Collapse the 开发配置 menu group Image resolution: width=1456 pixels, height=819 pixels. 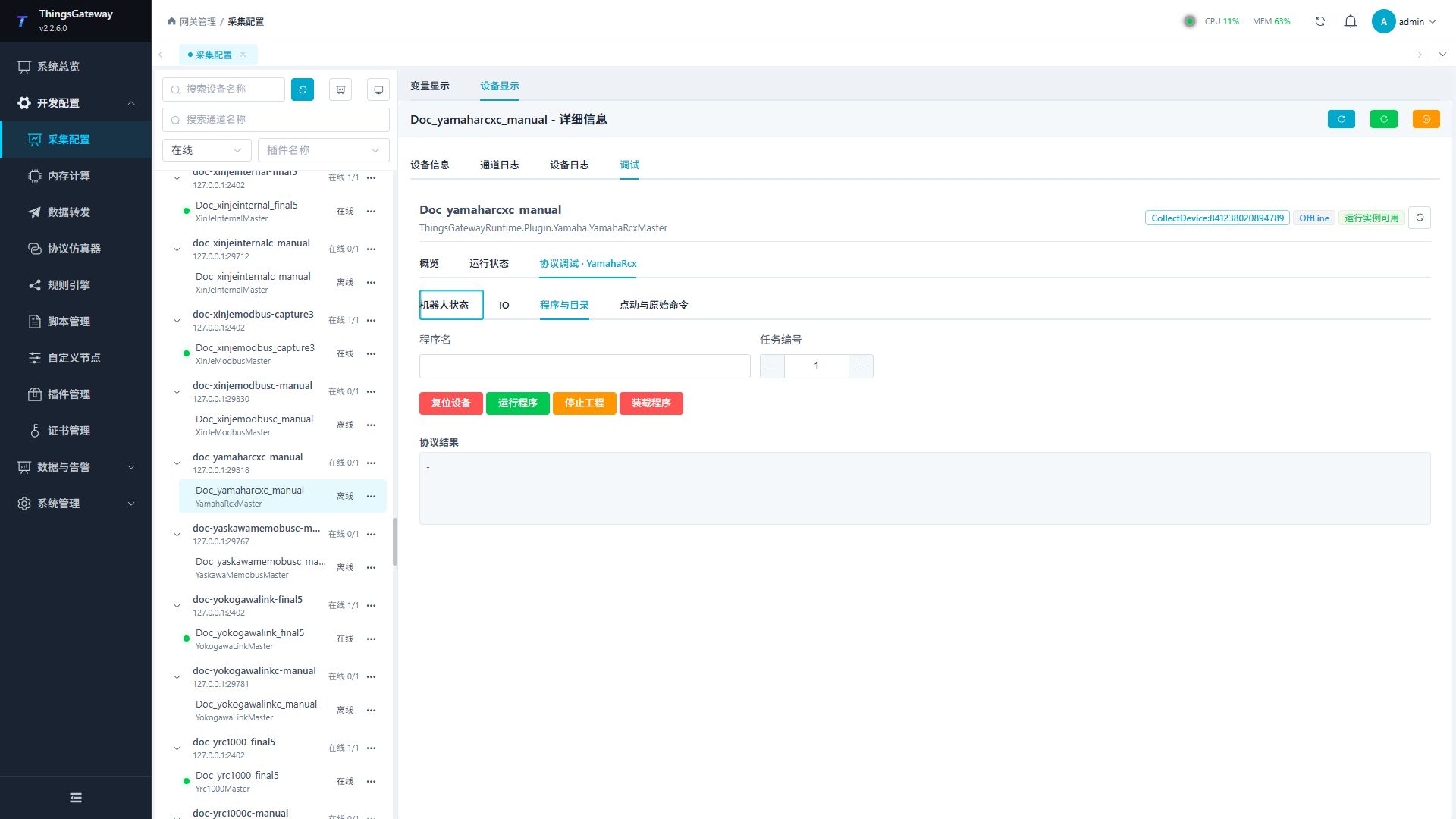pyautogui.click(x=131, y=103)
